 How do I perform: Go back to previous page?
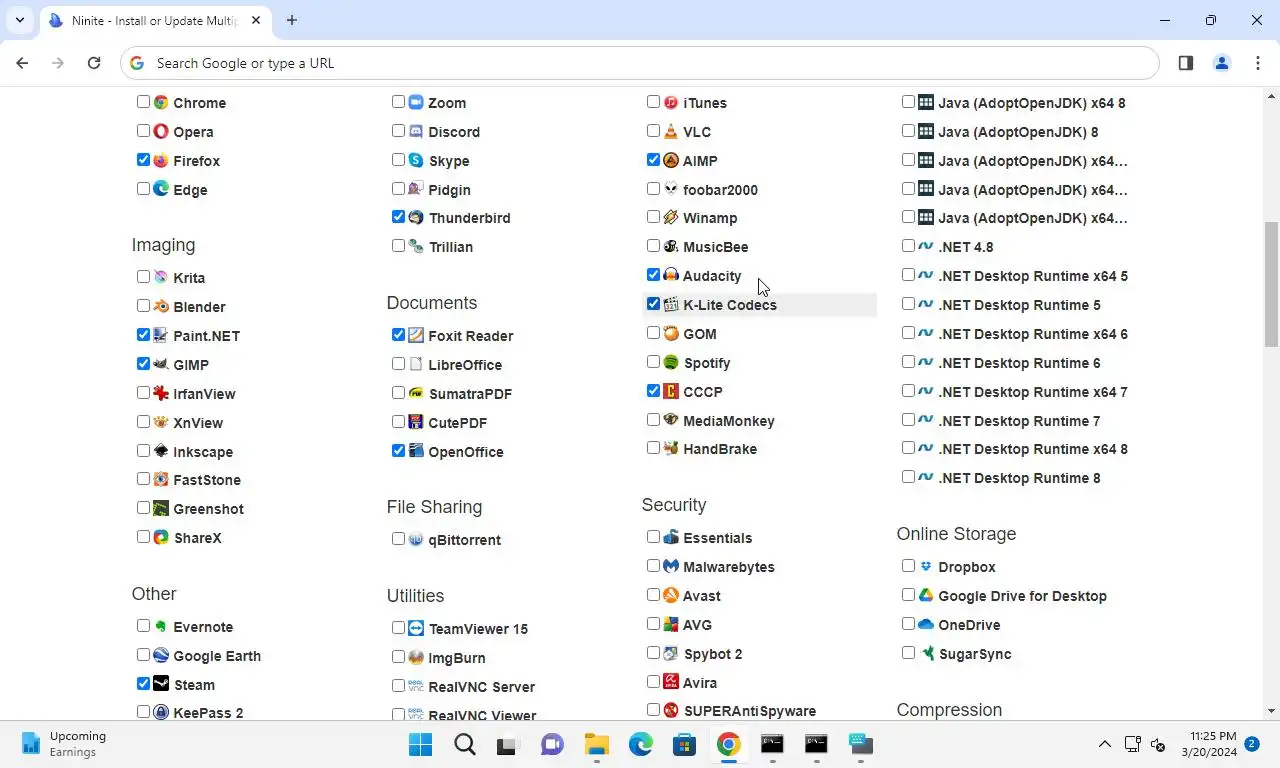coord(22,63)
